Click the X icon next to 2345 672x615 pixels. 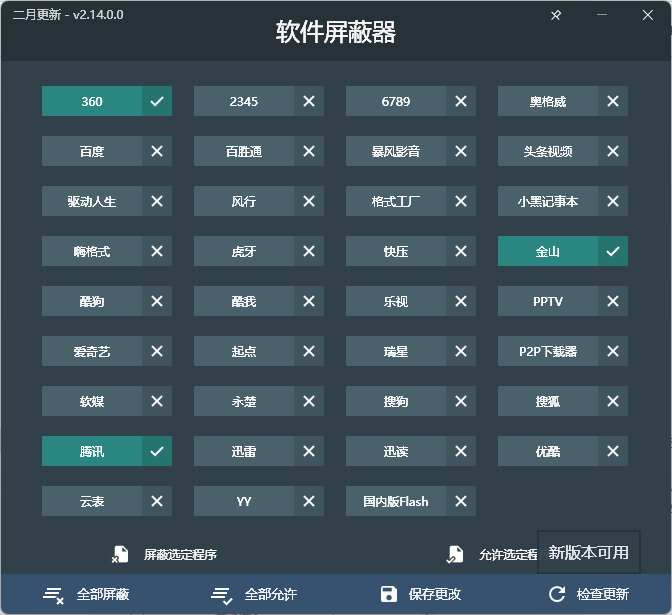309,101
